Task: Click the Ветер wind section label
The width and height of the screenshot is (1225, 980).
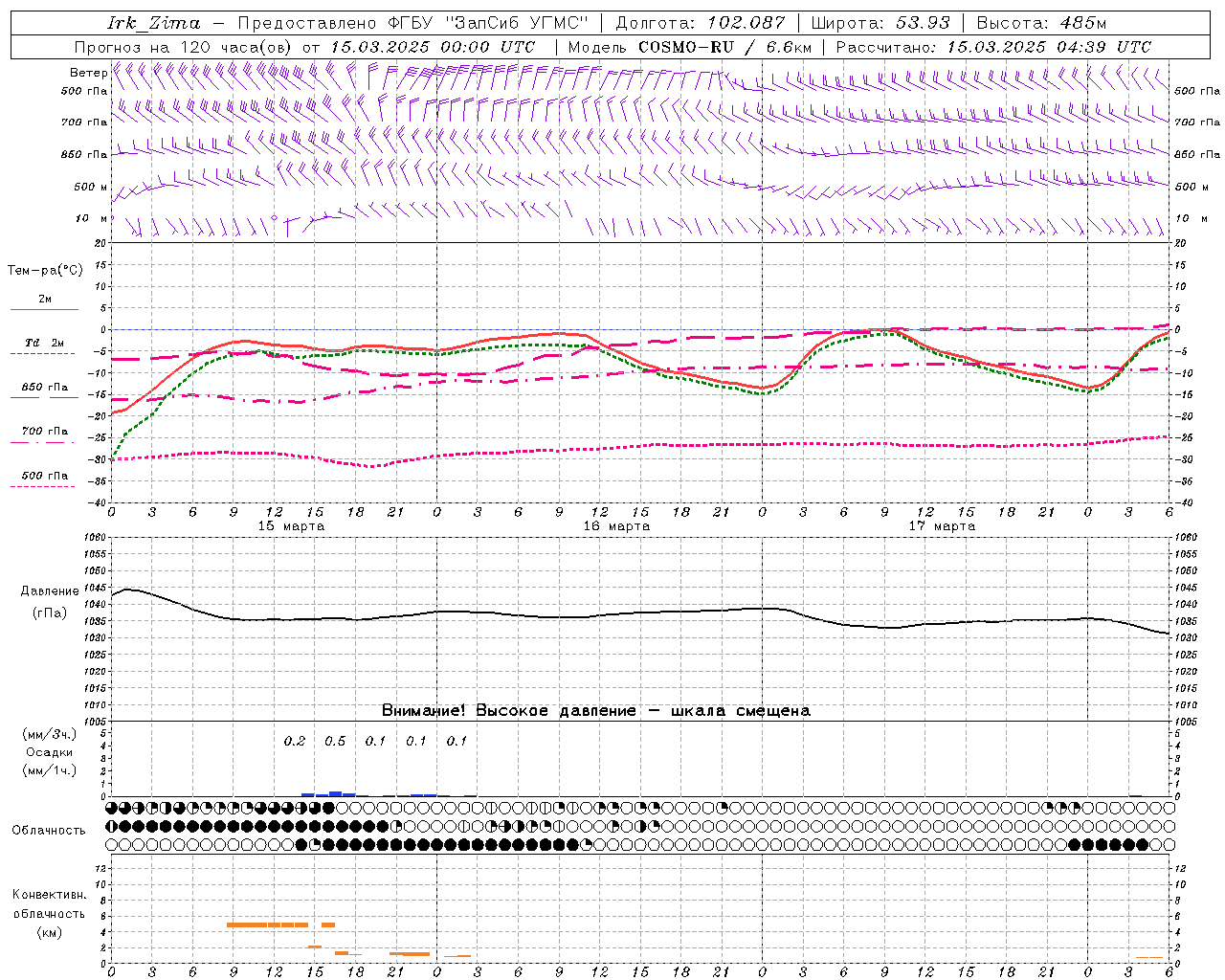Action: coord(89,73)
